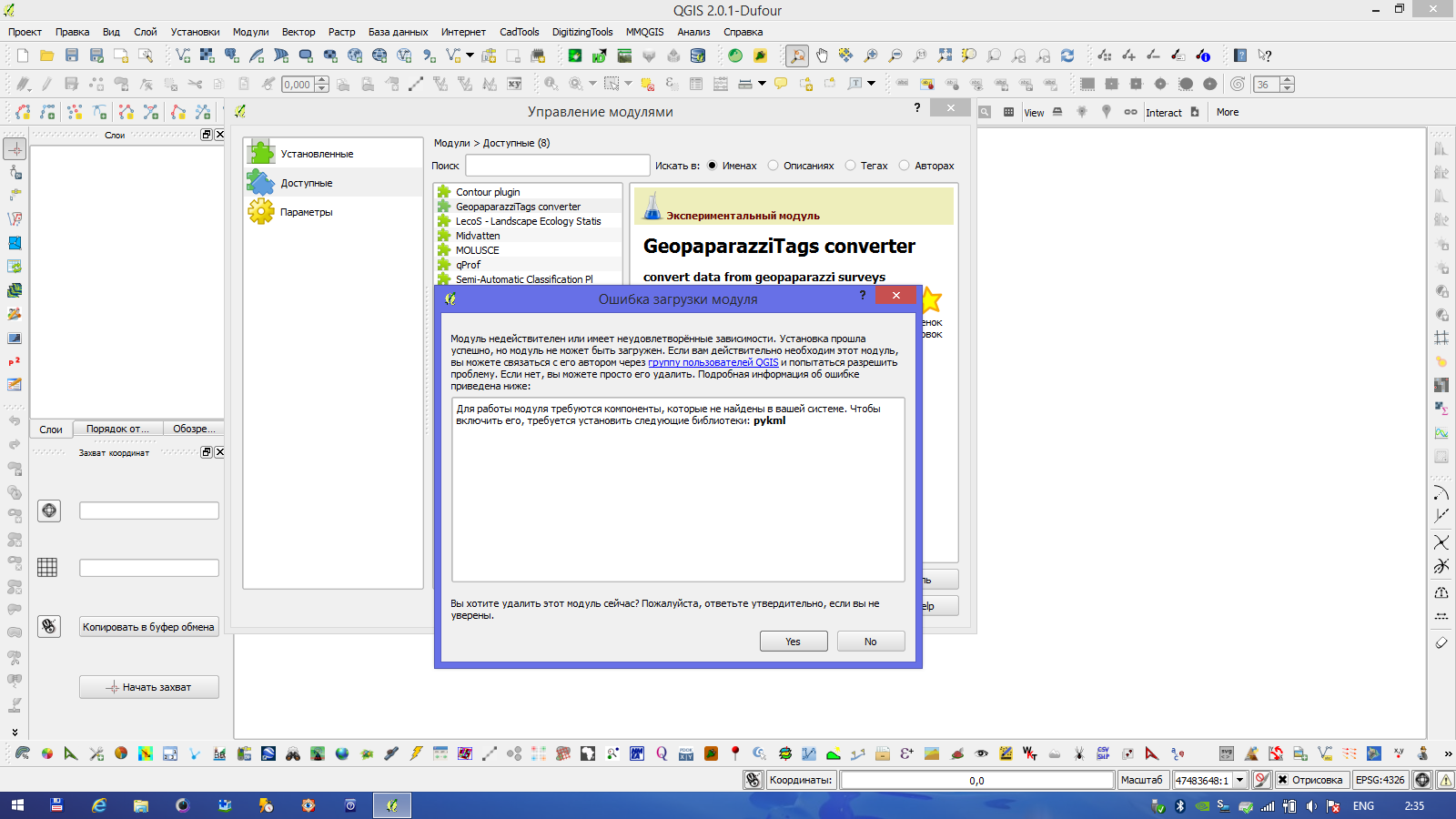Viewport: 1456px width, 819px height.
Task: Select Contour plugin in module list
Action: pos(488,192)
